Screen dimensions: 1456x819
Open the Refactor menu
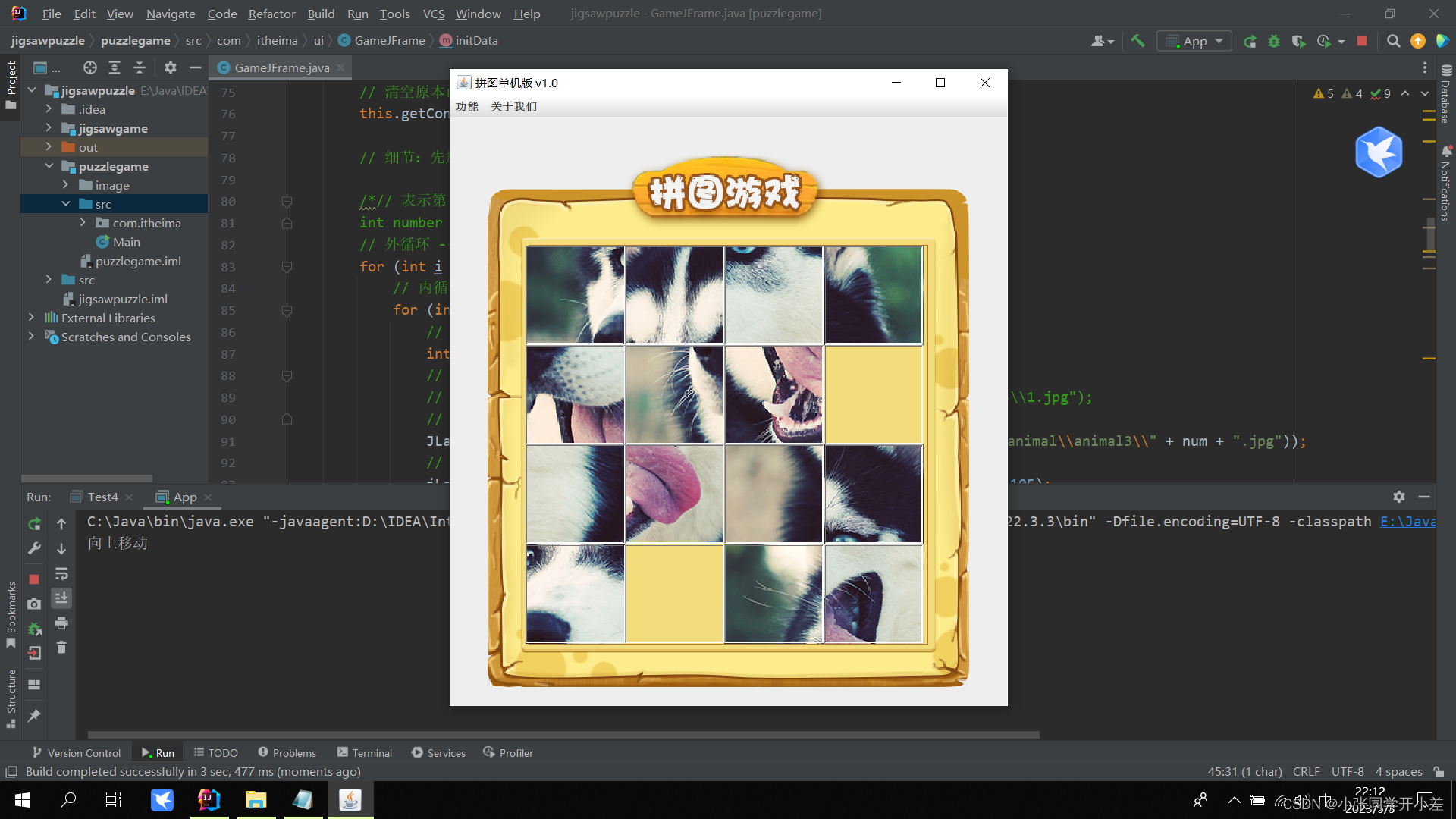pos(271,14)
